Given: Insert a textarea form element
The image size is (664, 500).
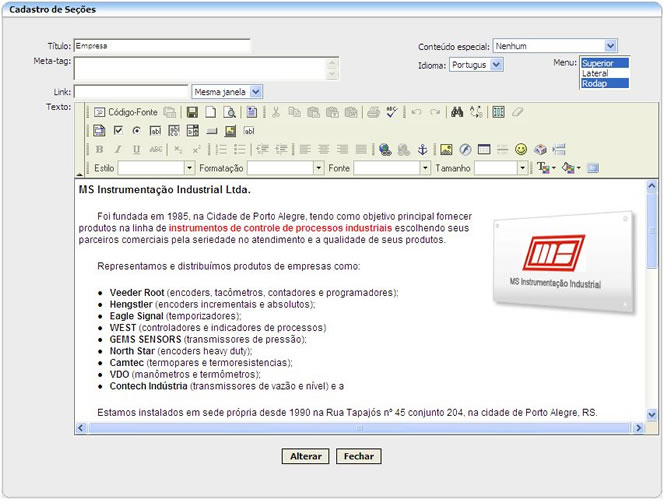Looking at the screenshot, I should click(x=174, y=131).
